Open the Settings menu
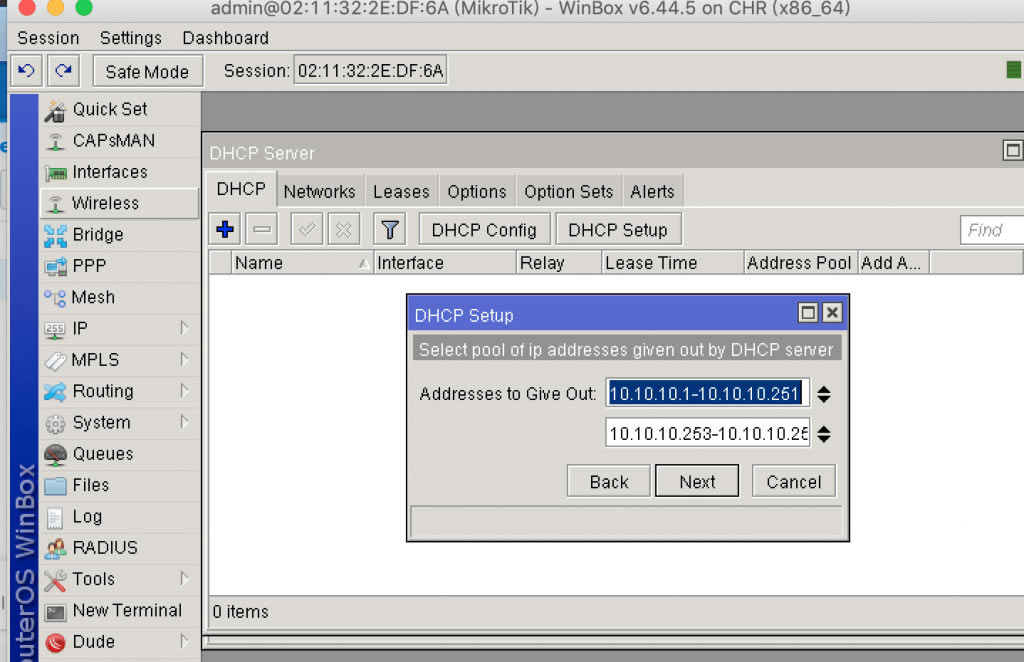Screen dimensions: 1024x662 tap(131, 38)
